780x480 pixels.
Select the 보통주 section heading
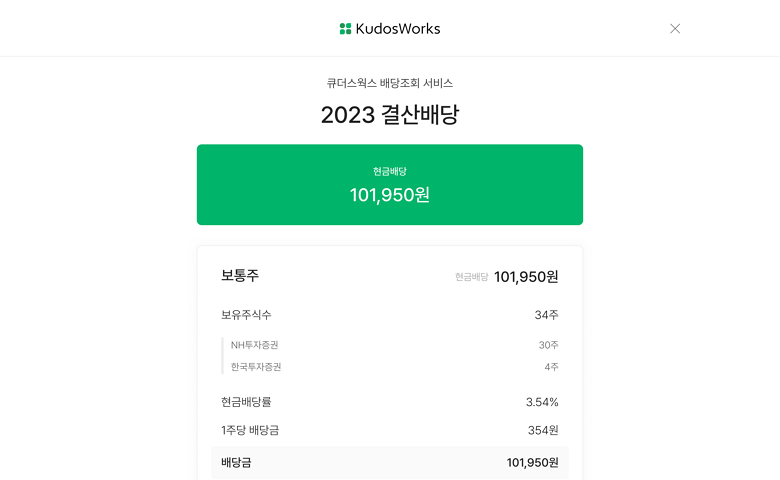pos(240,276)
